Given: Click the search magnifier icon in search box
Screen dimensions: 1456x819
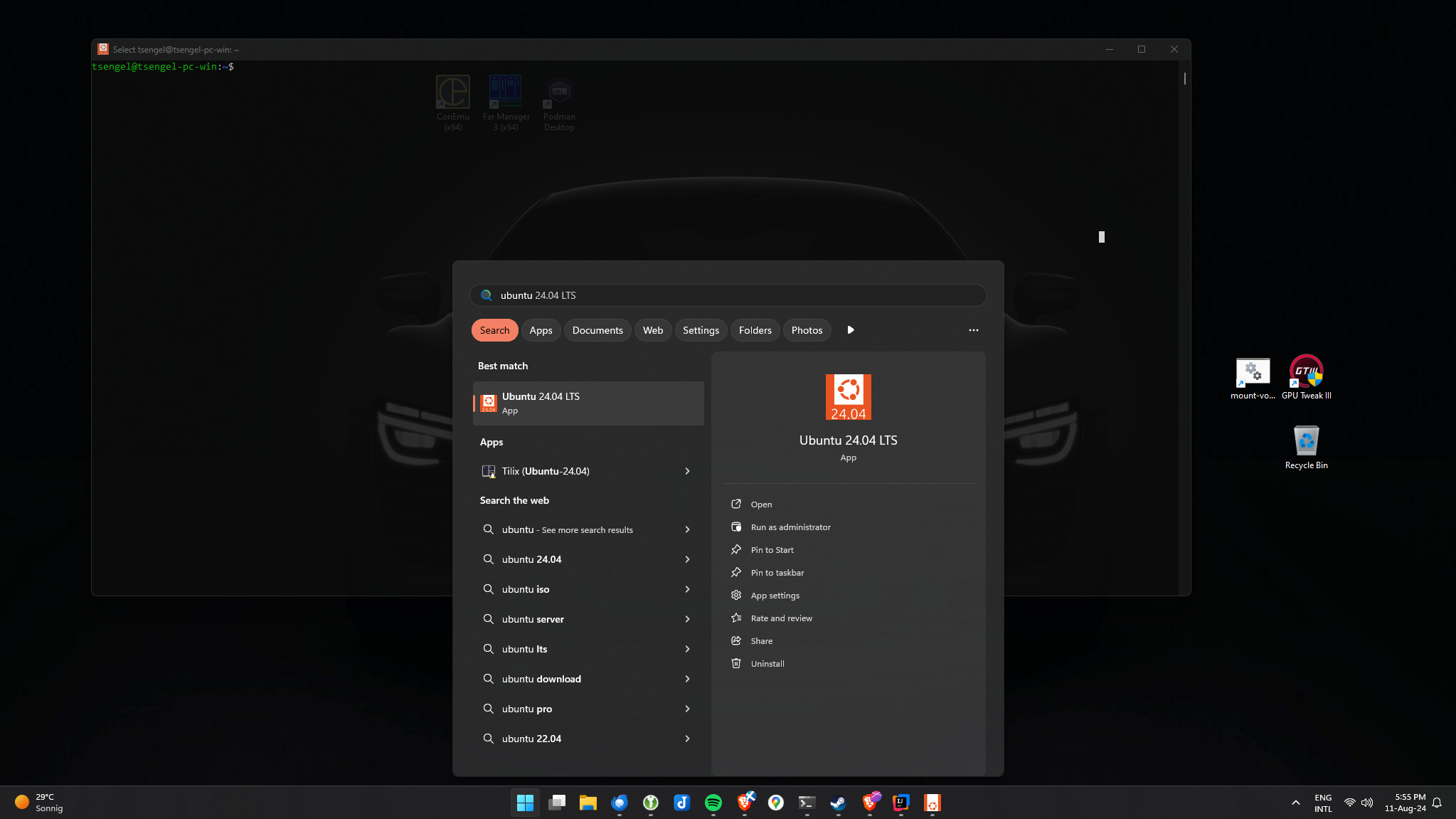Looking at the screenshot, I should click(x=487, y=295).
